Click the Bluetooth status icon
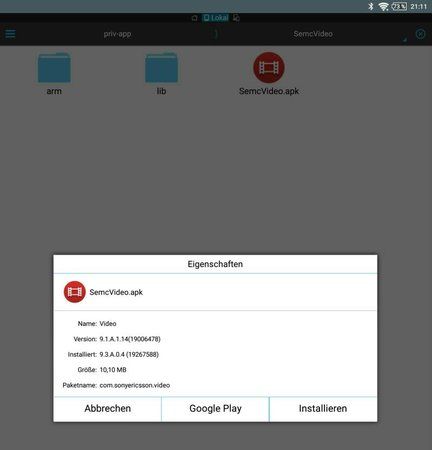The image size is (432, 450). (371, 6)
